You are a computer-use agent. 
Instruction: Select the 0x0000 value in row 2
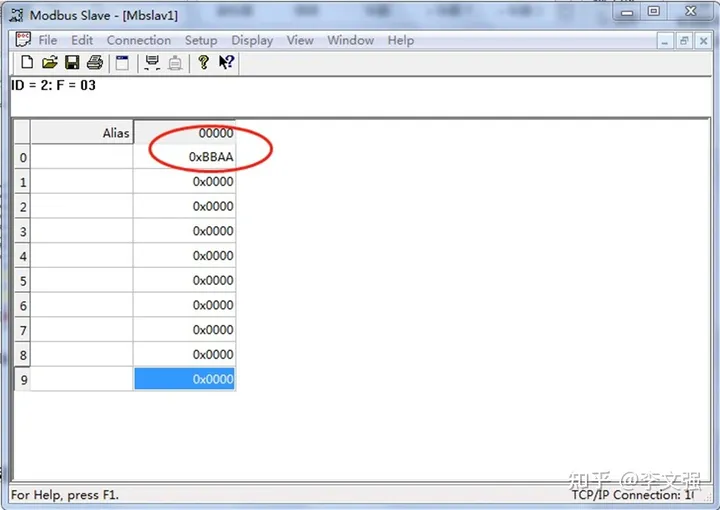(185, 207)
